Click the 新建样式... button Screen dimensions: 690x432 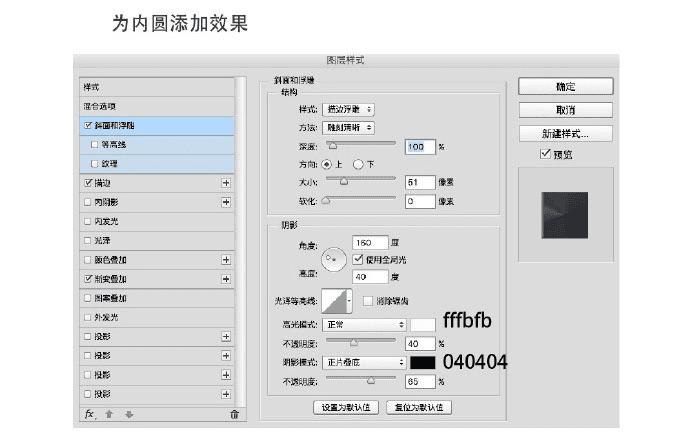pos(565,134)
